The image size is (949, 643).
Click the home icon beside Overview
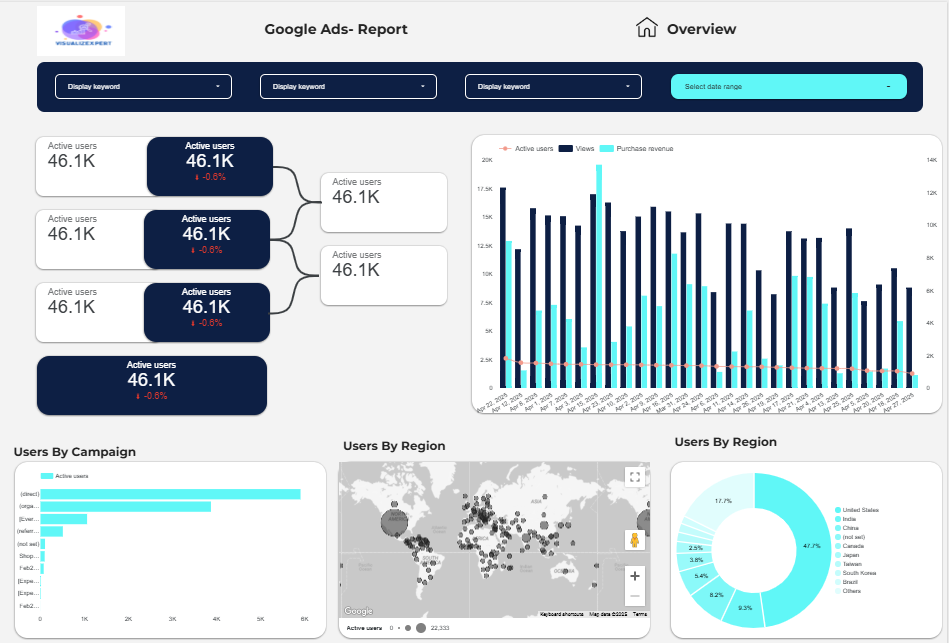[x=646, y=29]
